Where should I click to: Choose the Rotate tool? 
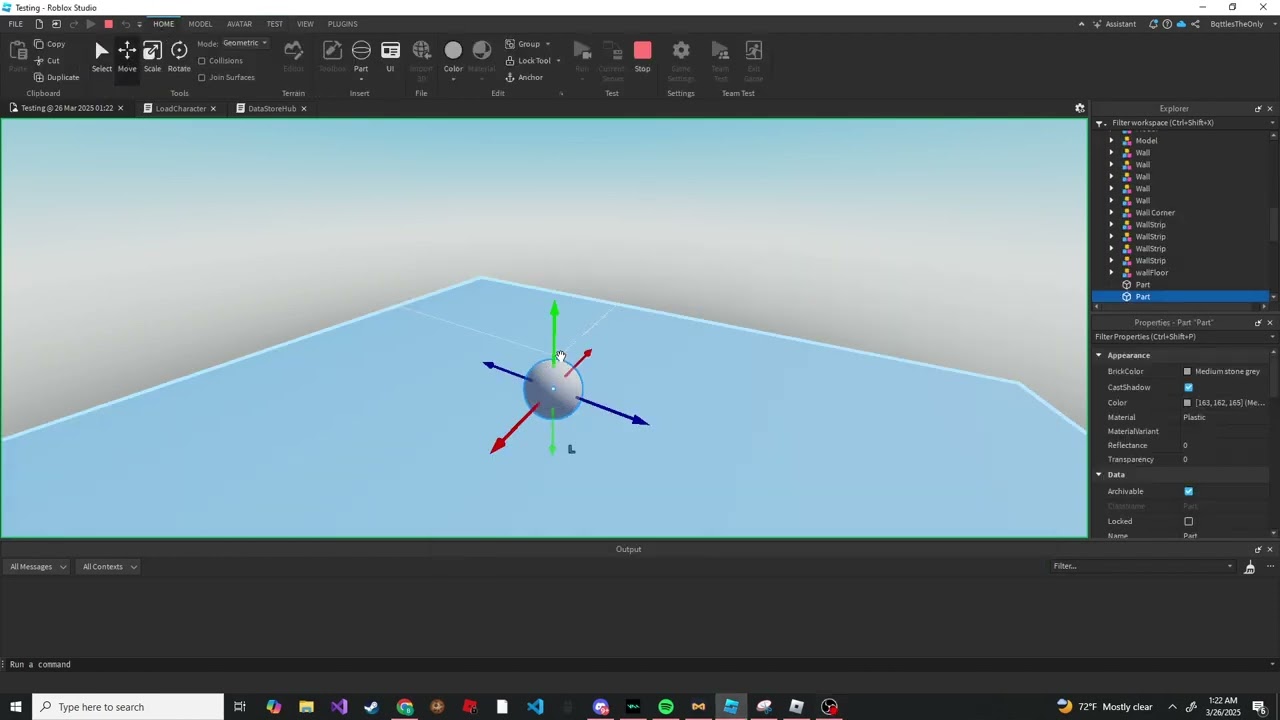coord(179,56)
